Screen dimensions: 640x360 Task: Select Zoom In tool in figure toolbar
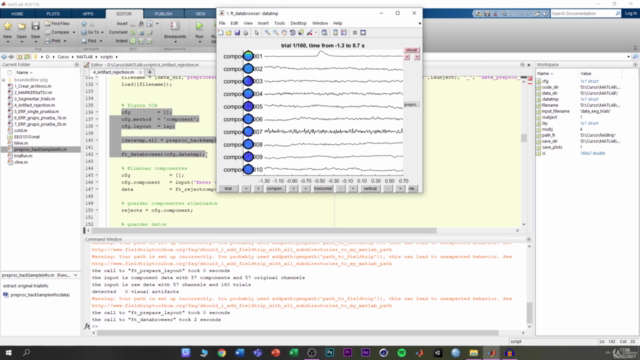click(x=267, y=33)
